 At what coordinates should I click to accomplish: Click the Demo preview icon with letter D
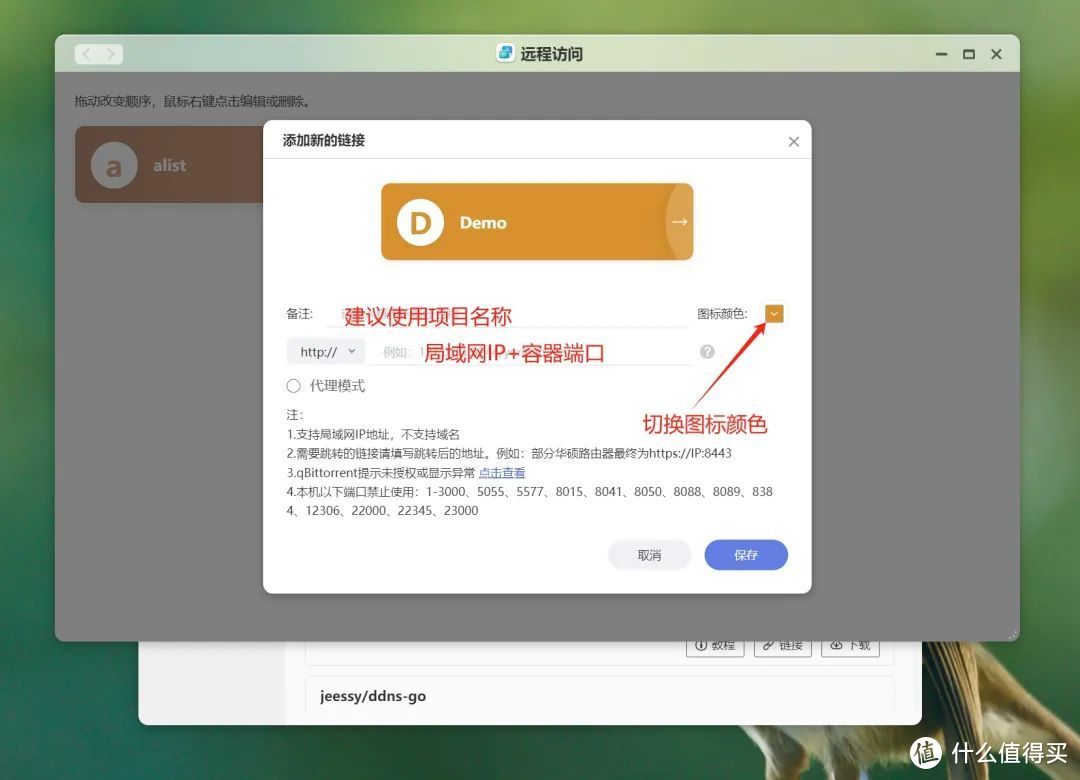coord(420,222)
